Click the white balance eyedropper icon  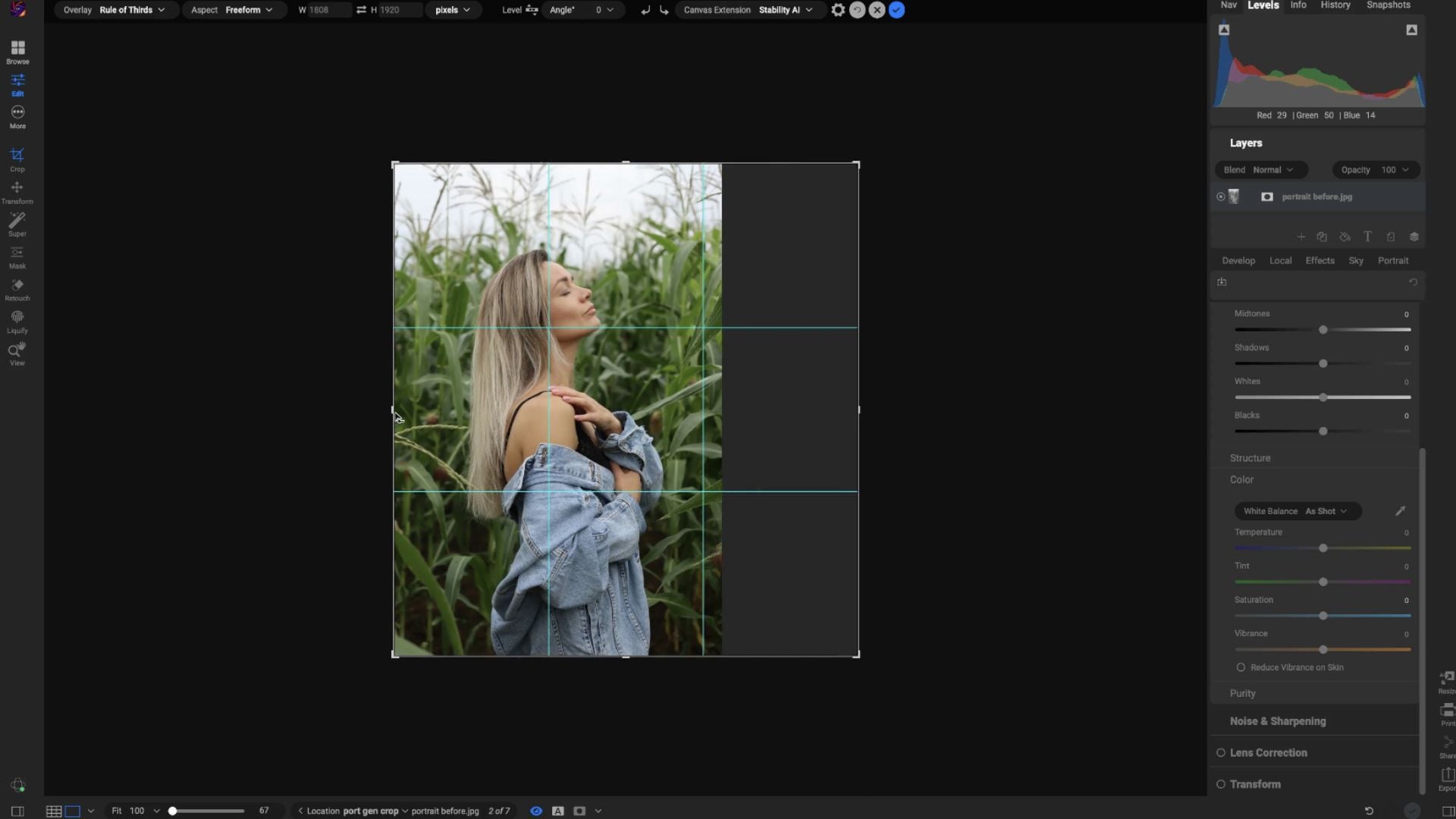pyautogui.click(x=1400, y=511)
